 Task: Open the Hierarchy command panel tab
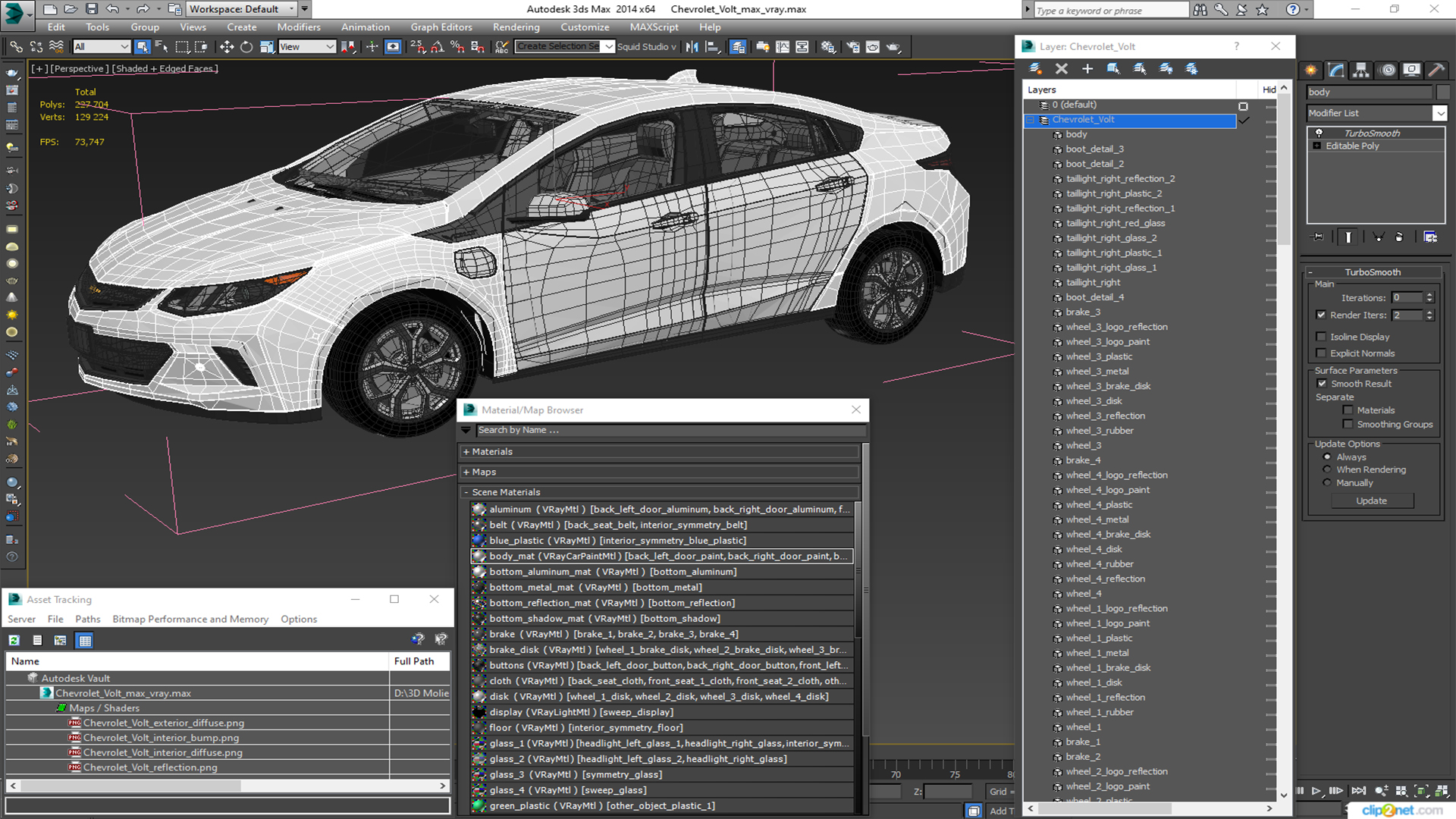coord(1361,70)
